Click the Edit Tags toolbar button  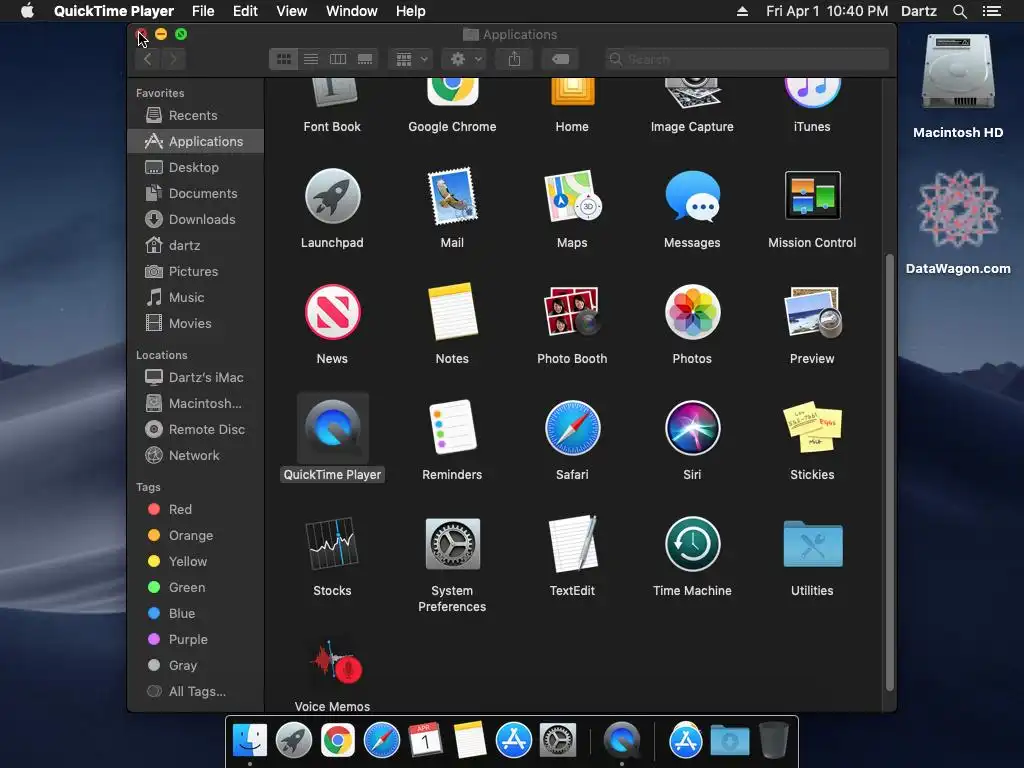coord(560,59)
